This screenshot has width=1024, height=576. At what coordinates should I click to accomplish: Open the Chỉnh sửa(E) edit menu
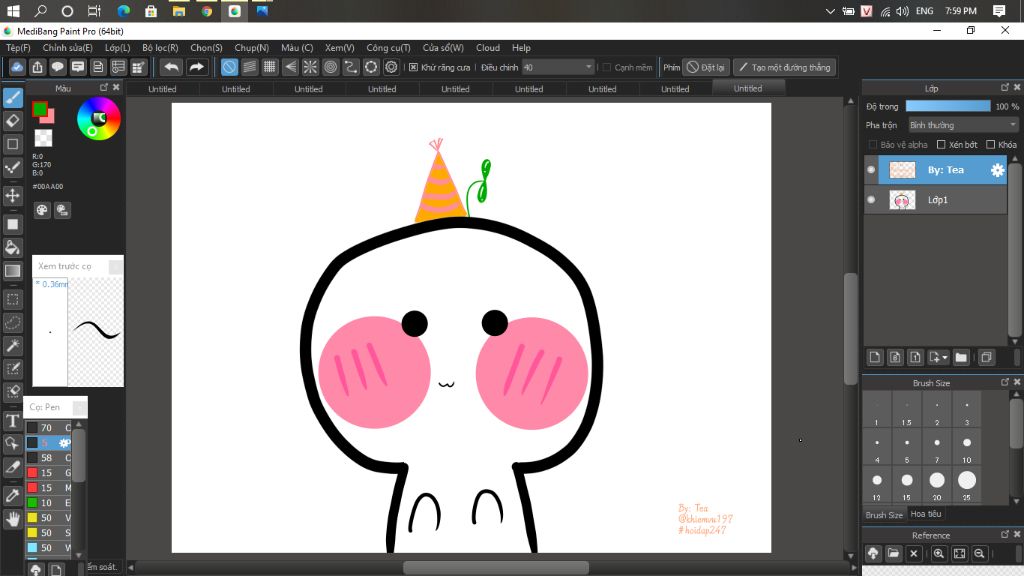68,48
